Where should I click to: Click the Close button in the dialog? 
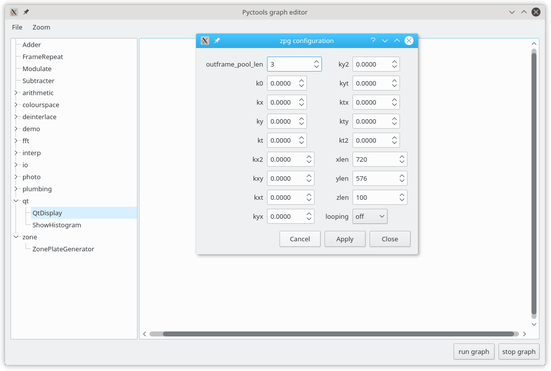coord(390,239)
